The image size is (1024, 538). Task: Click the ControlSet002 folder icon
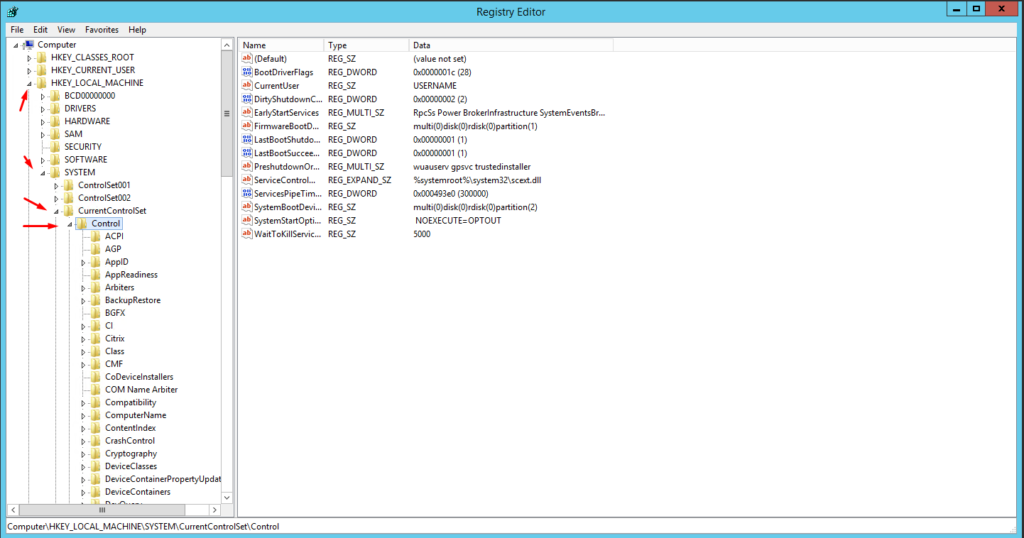pyautogui.click(x=69, y=198)
